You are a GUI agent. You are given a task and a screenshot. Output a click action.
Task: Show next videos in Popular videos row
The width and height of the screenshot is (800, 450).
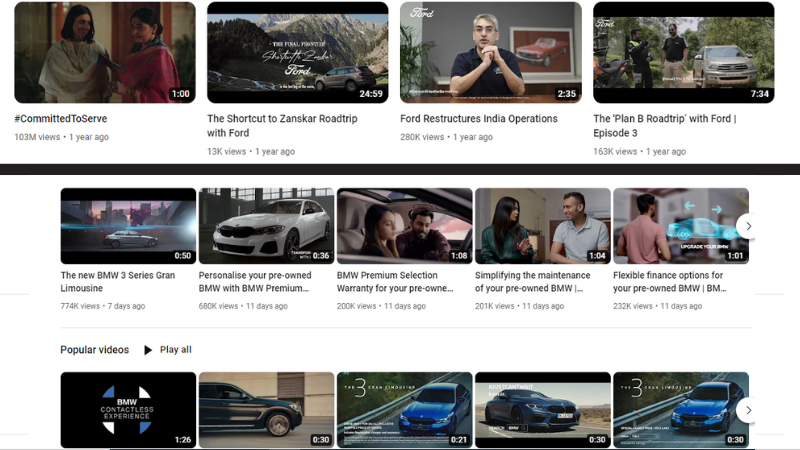[748, 410]
